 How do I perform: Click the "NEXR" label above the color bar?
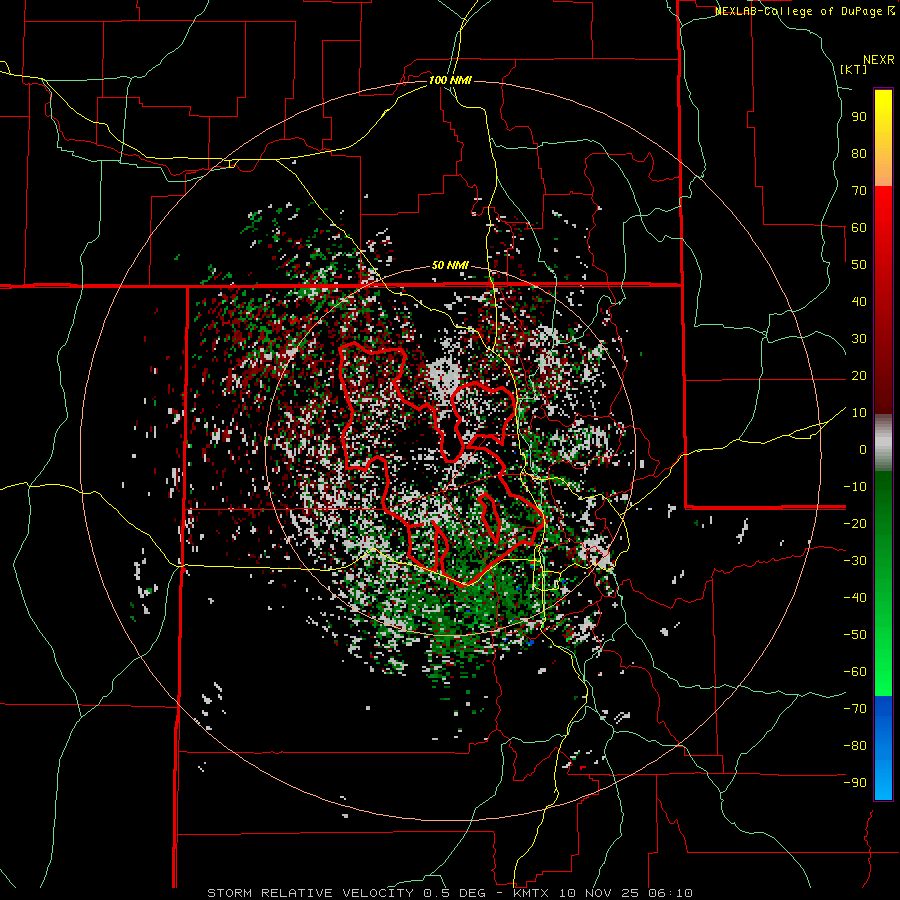click(879, 60)
